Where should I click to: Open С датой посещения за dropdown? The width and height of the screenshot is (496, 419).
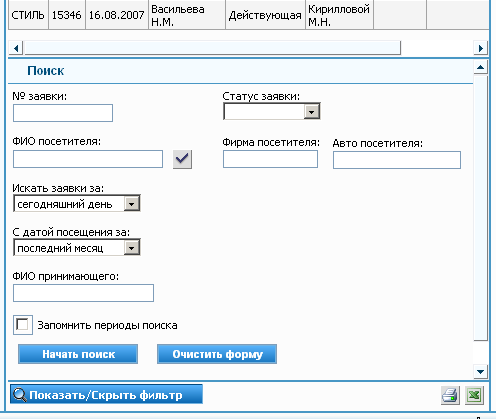click(132, 248)
